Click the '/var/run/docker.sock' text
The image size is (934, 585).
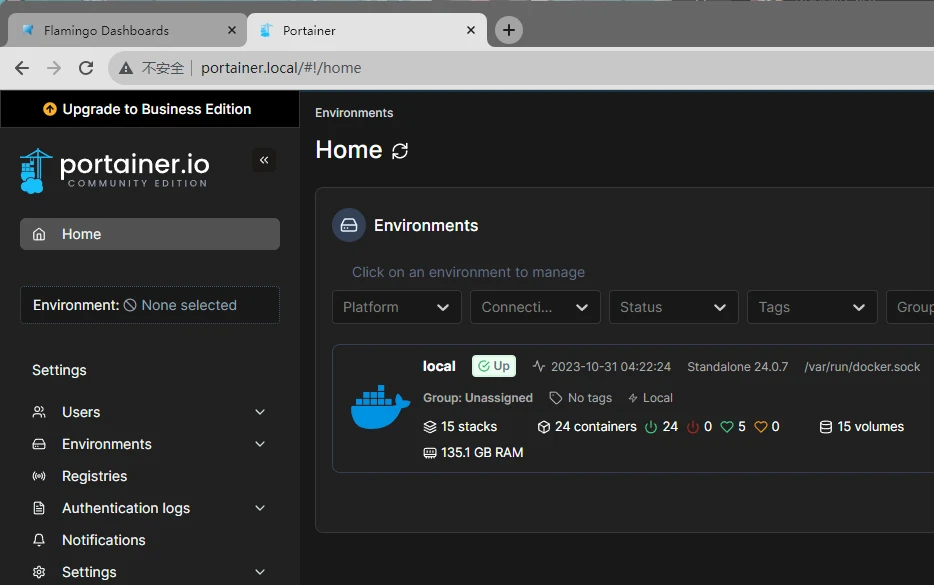pos(862,366)
